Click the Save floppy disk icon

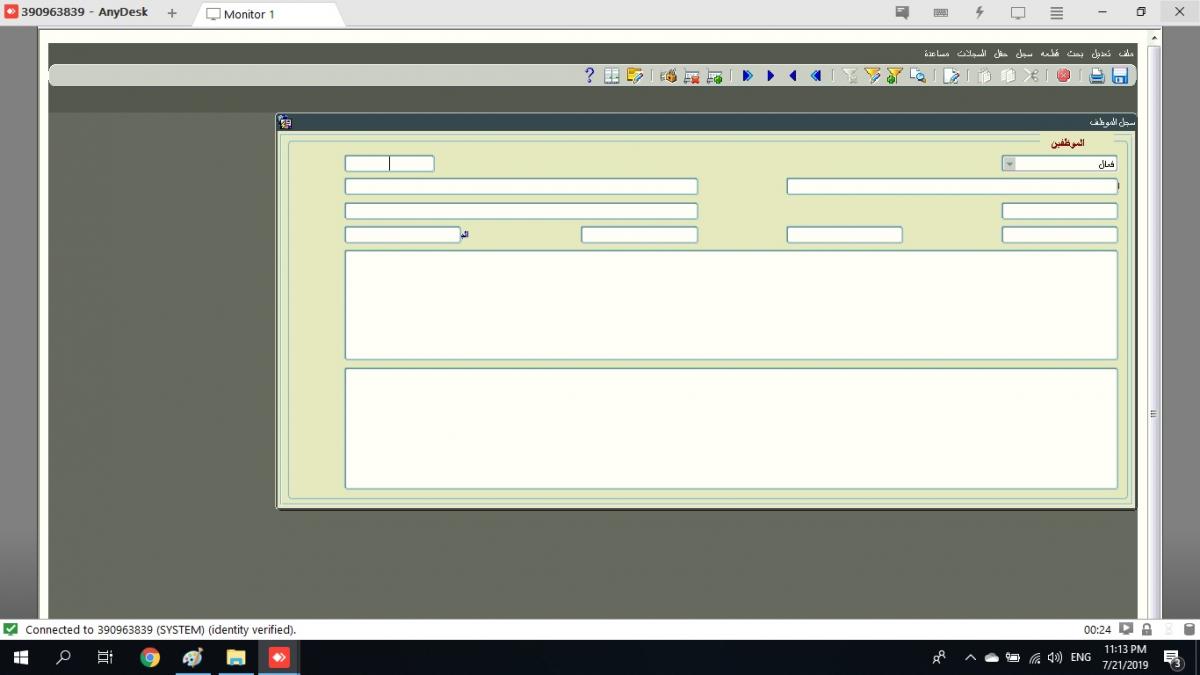tap(1119, 76)
